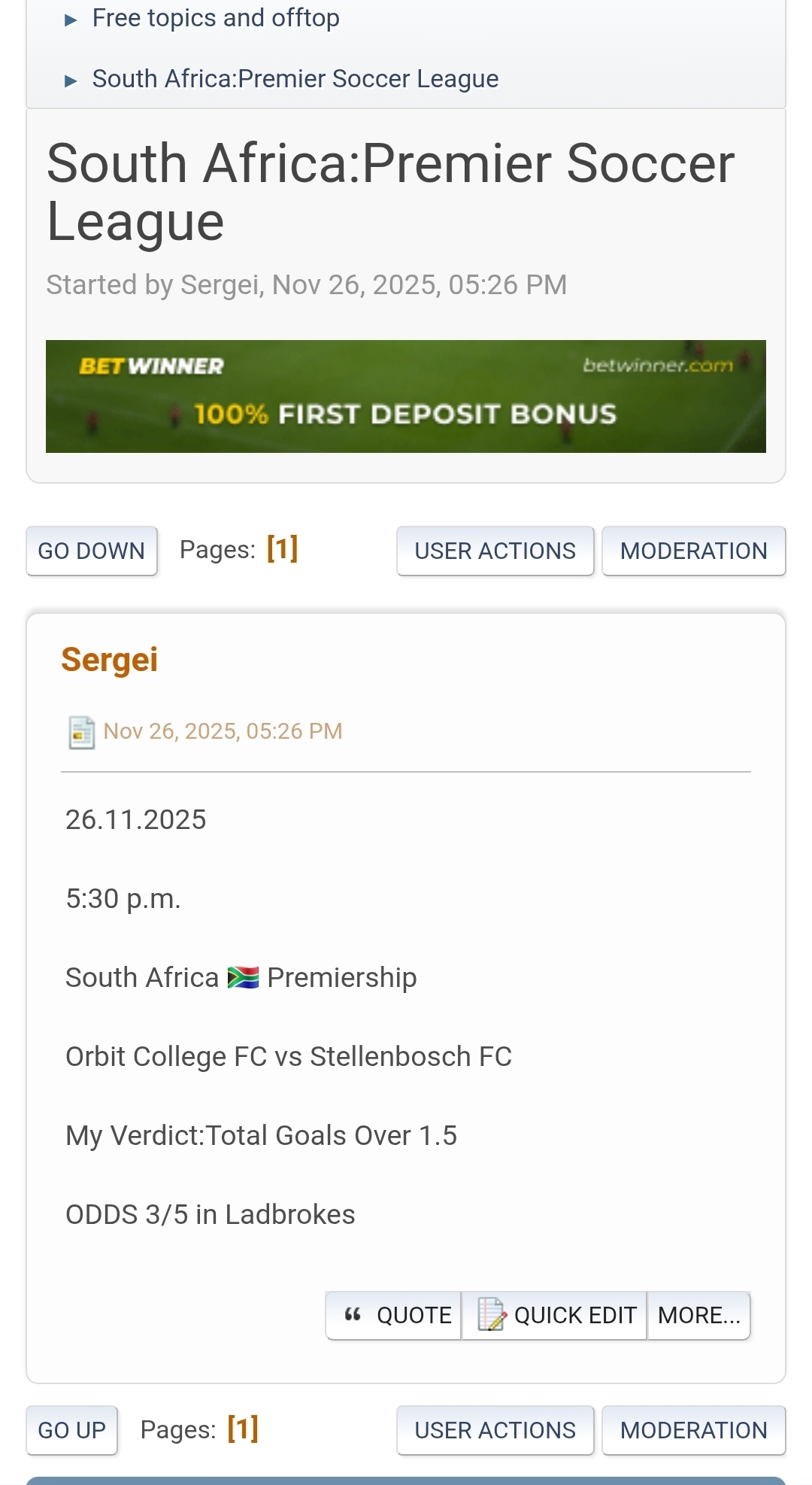Click the Quick Edit notepad icon
812x1485 pixels.
point(491,1315)
